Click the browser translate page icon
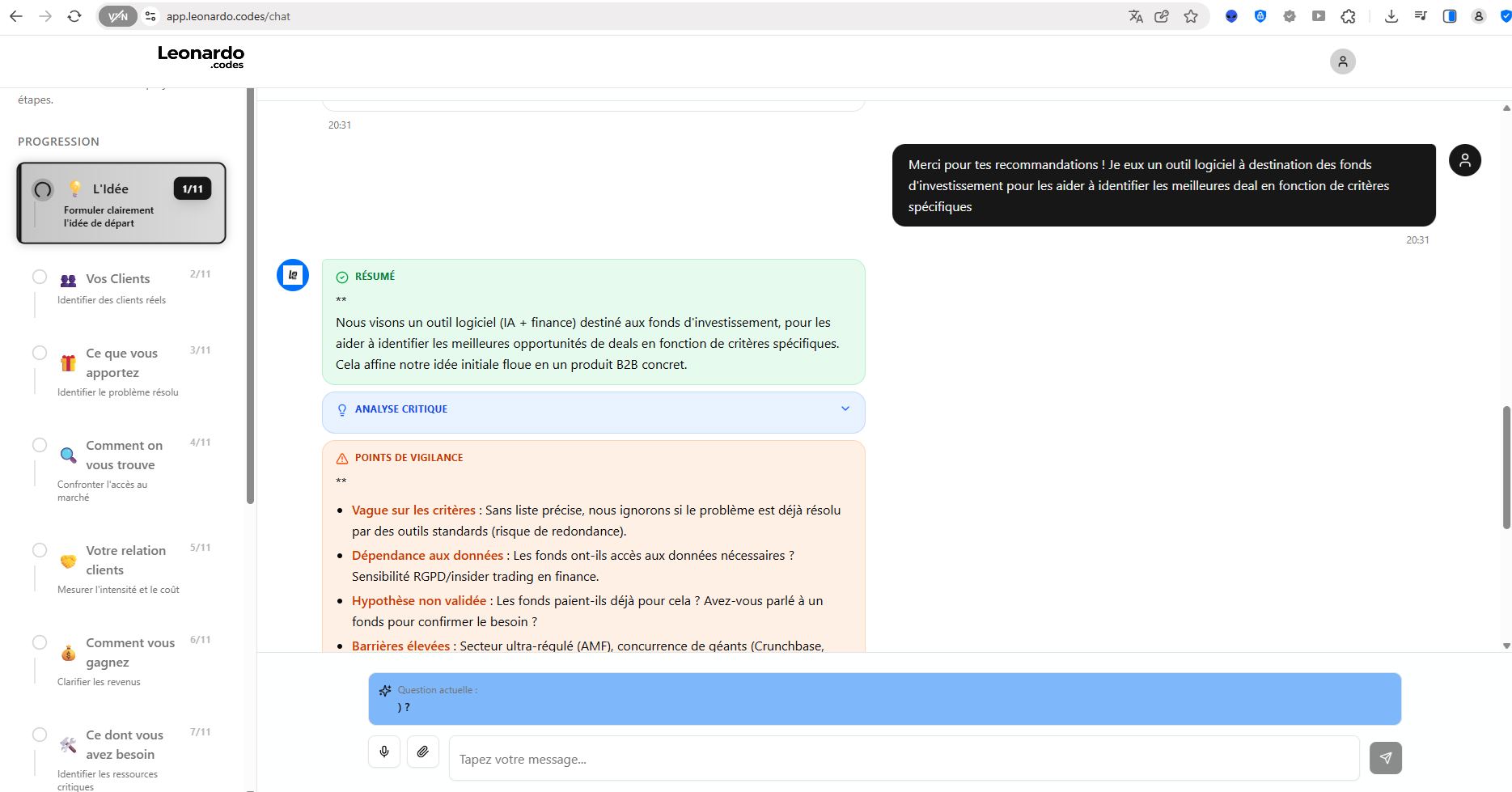 pyautogui.click(x=1136, y=16)
